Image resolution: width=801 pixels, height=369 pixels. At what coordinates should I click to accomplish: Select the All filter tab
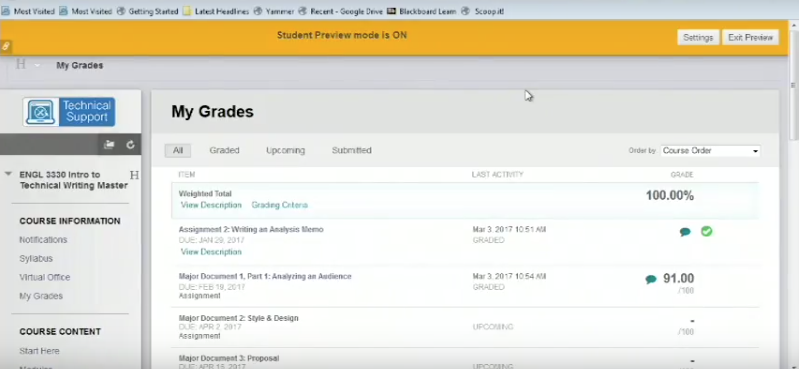pos(178,150)
